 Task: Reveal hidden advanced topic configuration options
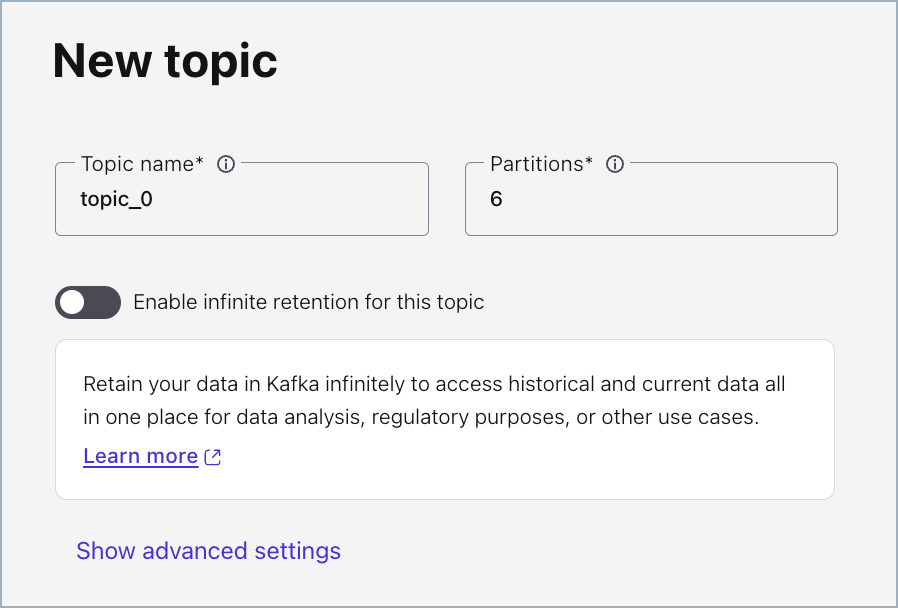208,550
